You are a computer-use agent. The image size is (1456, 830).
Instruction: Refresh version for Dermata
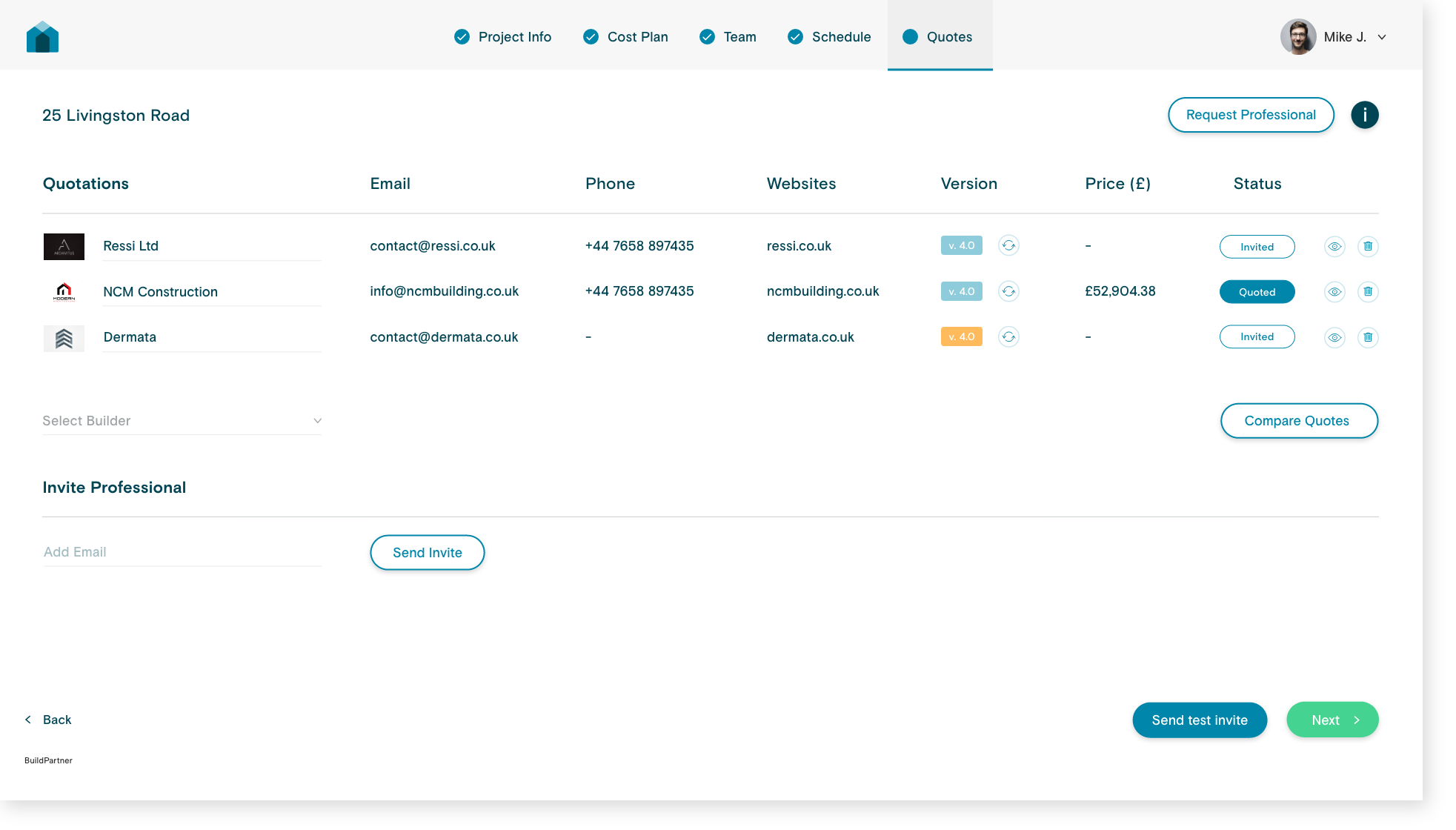[1008, 337]
